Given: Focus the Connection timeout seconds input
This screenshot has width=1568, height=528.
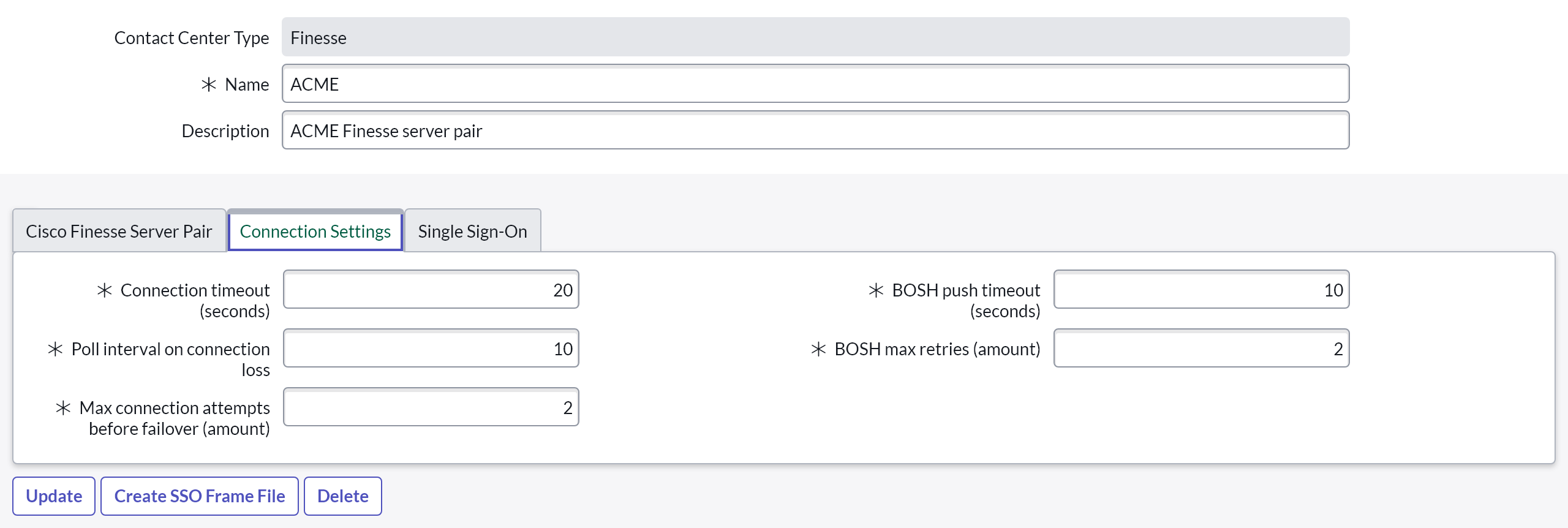Looking at the screenshot, I should pyautogui.click(x=431, y=290).
